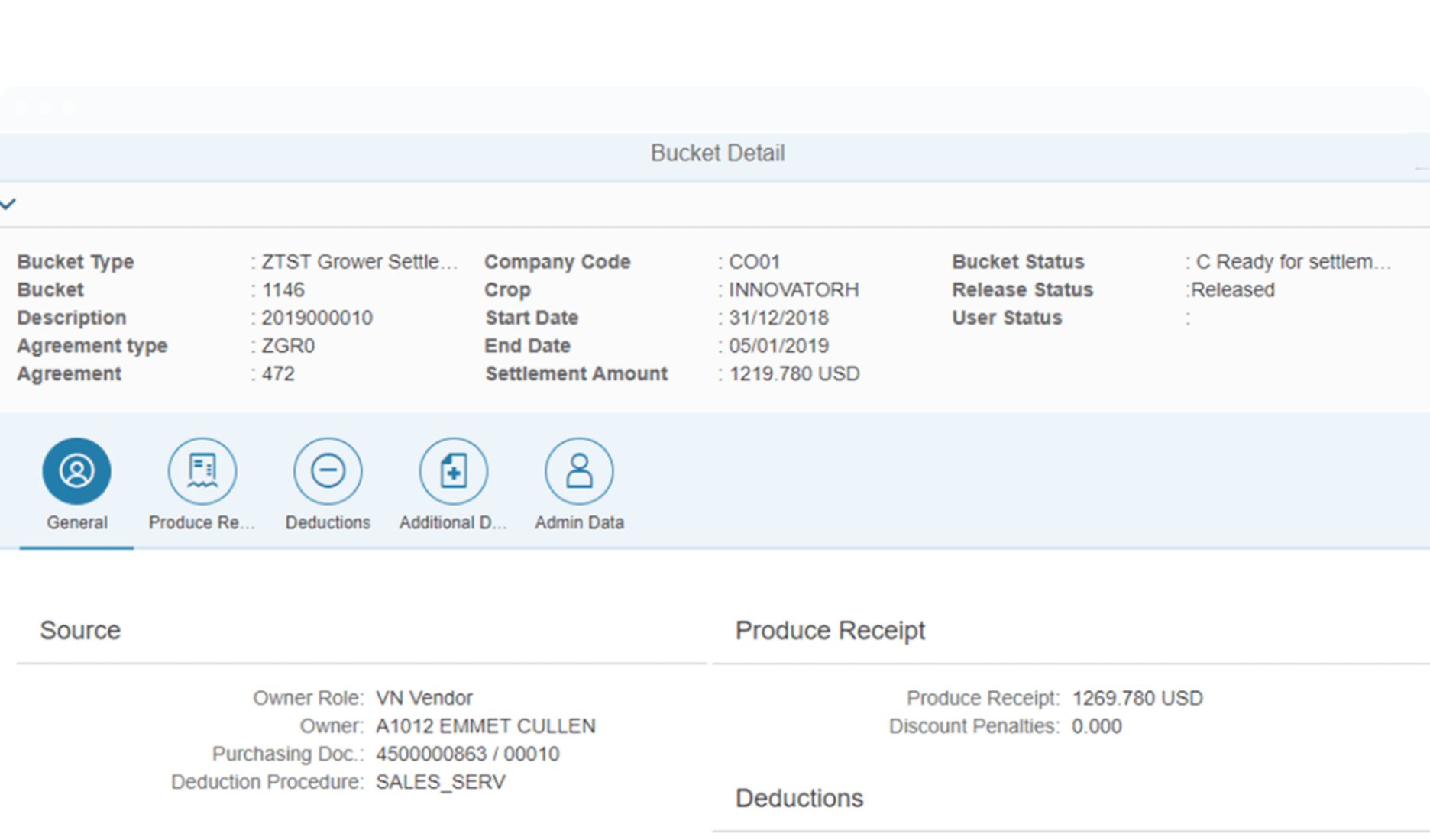Screen dimensions: 1430x840
Task: Click the Settlement Amount 1219.780 USD value
Action: point(794,373)
